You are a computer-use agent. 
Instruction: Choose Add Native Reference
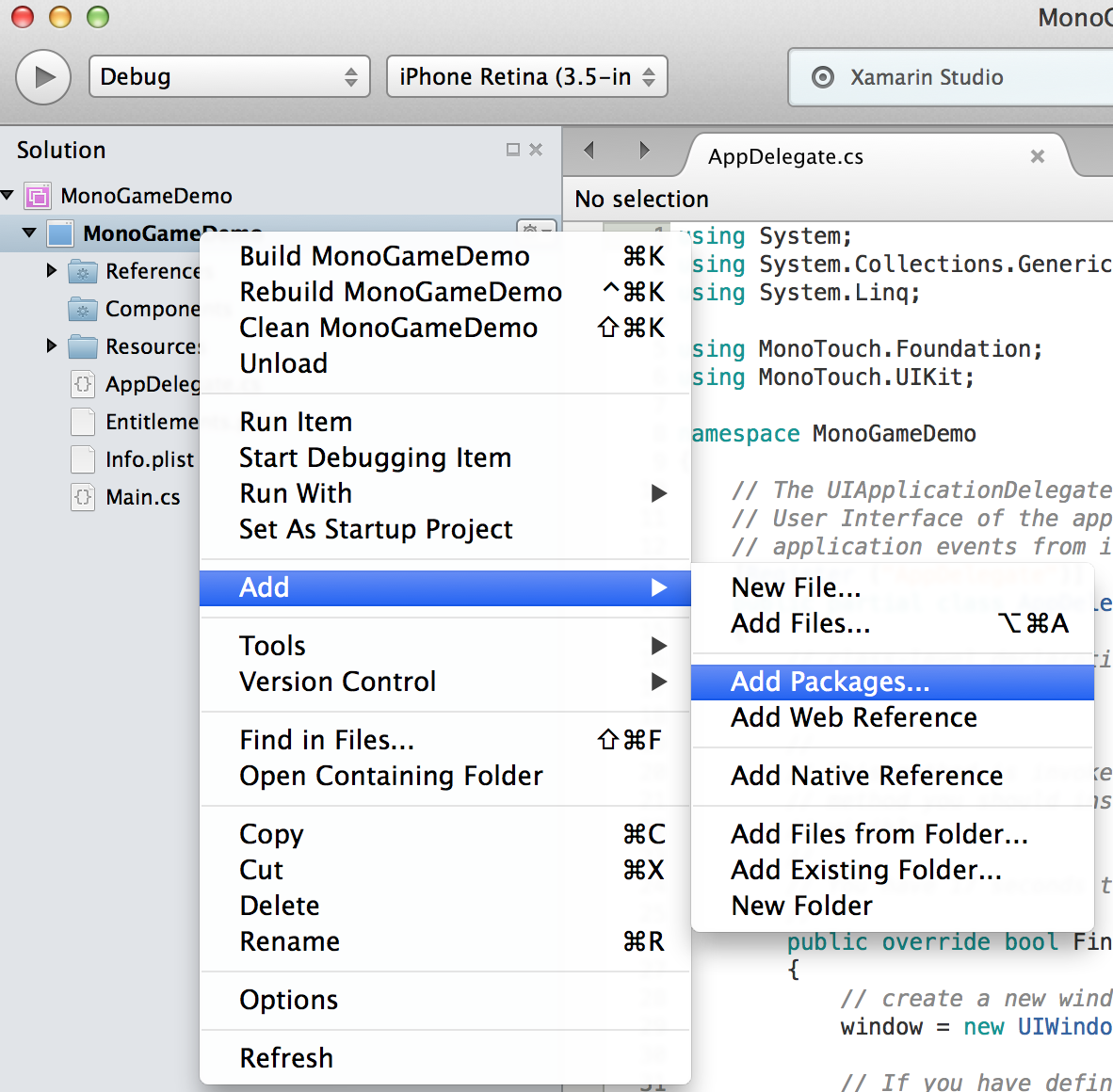(x=893, y=777)
